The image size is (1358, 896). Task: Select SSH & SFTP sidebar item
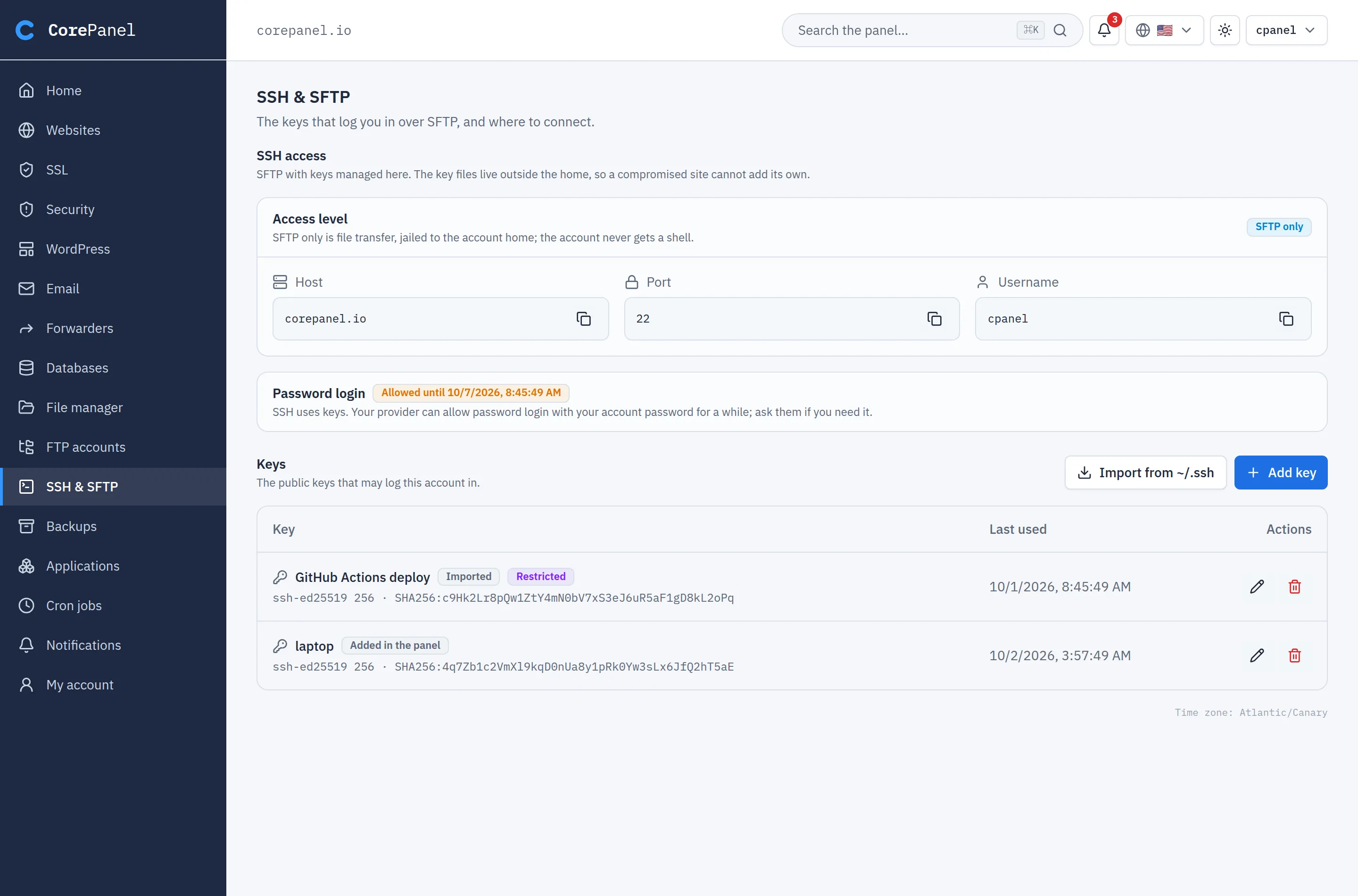click(x=113, y=487)
